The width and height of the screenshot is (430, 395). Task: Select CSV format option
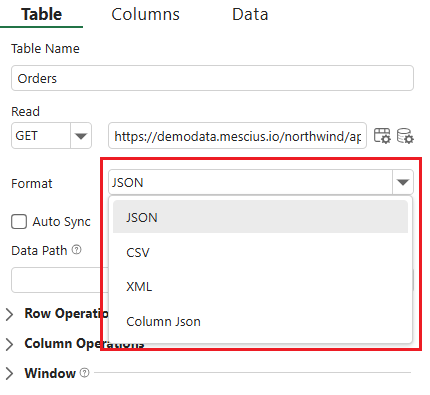(260, 252)
